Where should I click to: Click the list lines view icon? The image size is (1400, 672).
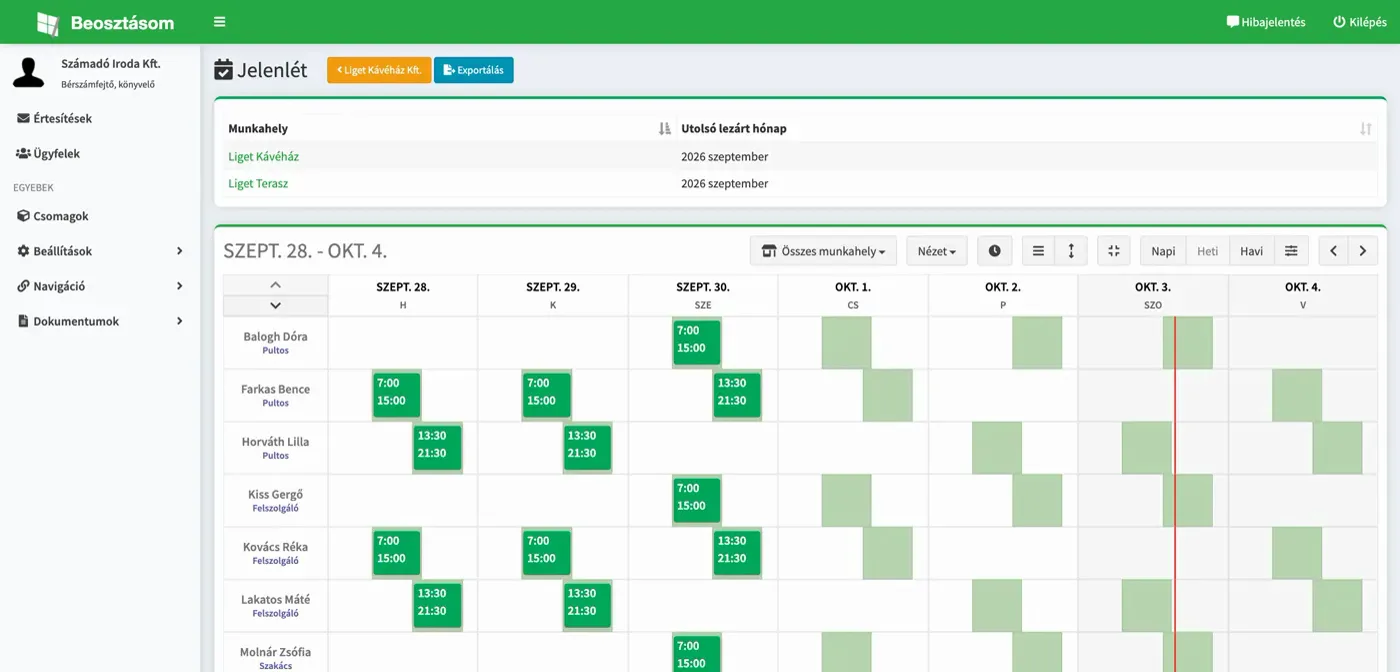[x=1038, y=251]
